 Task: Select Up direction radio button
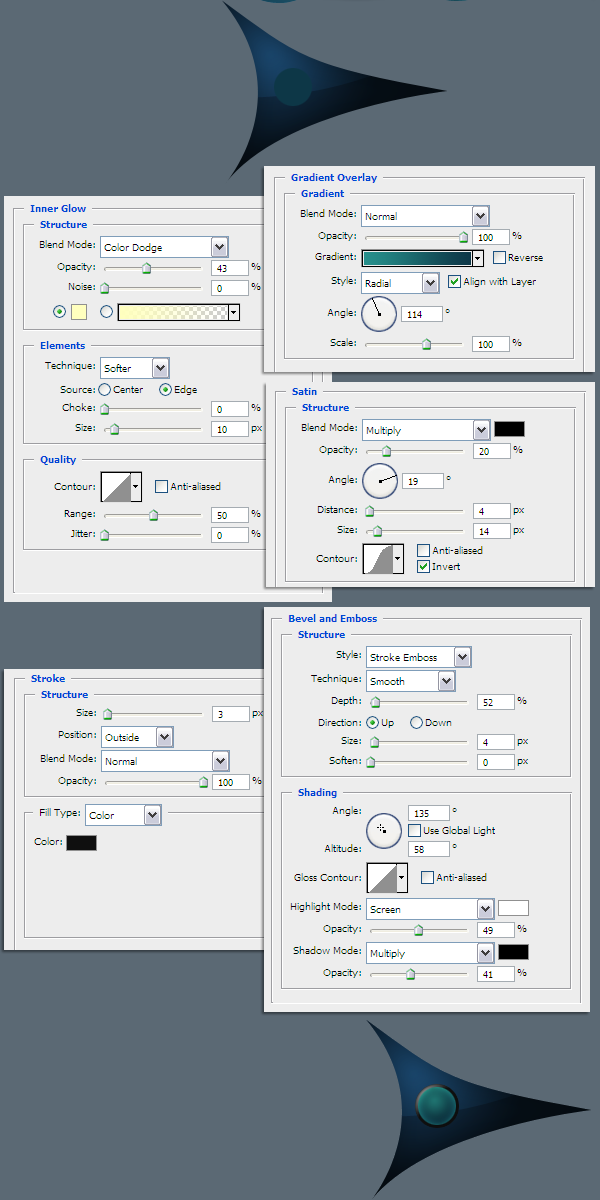(373, 723)
